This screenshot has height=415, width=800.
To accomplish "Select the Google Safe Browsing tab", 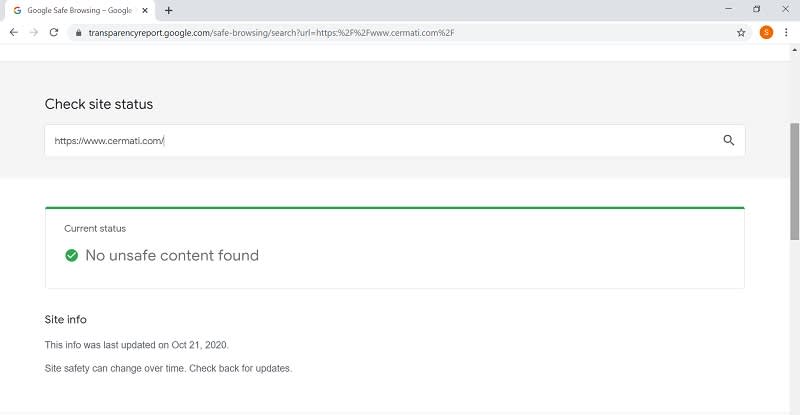I will [79, 10].
